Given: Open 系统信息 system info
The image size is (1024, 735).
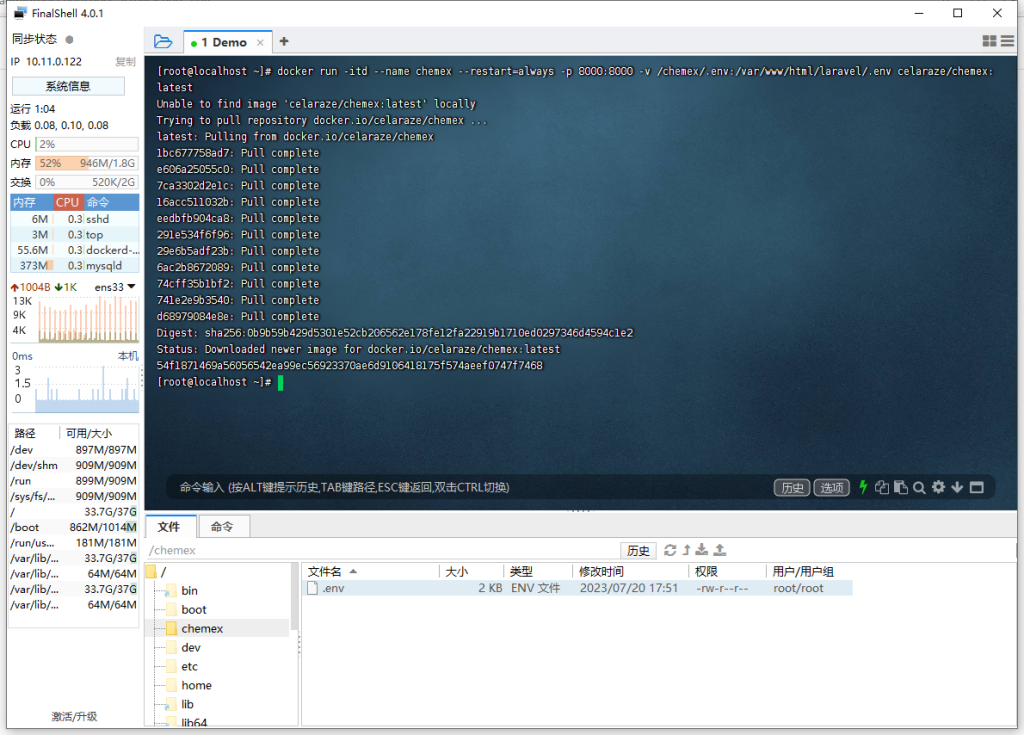Looking at the screenshot, I should coord(68,86).
